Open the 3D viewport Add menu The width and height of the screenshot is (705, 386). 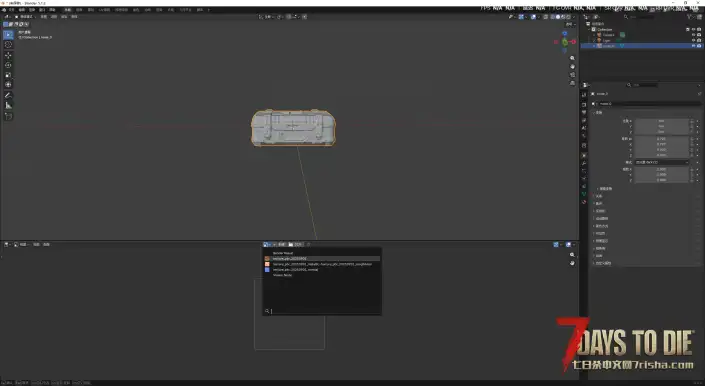[x=64, y=17]
